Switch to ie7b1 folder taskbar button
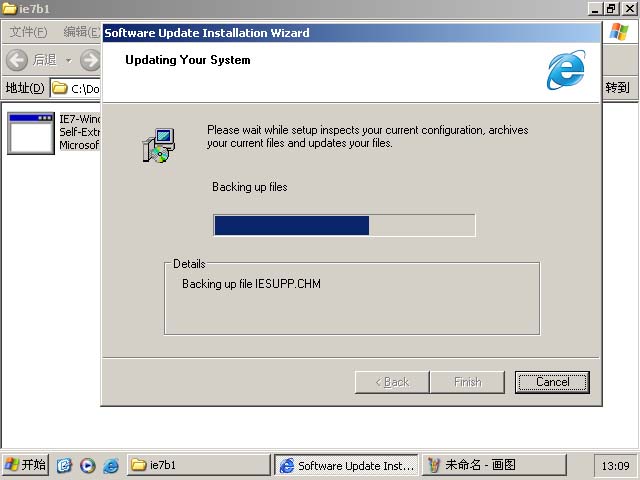Viewport: 640px width, 480px height. click(x=198, y=465)
